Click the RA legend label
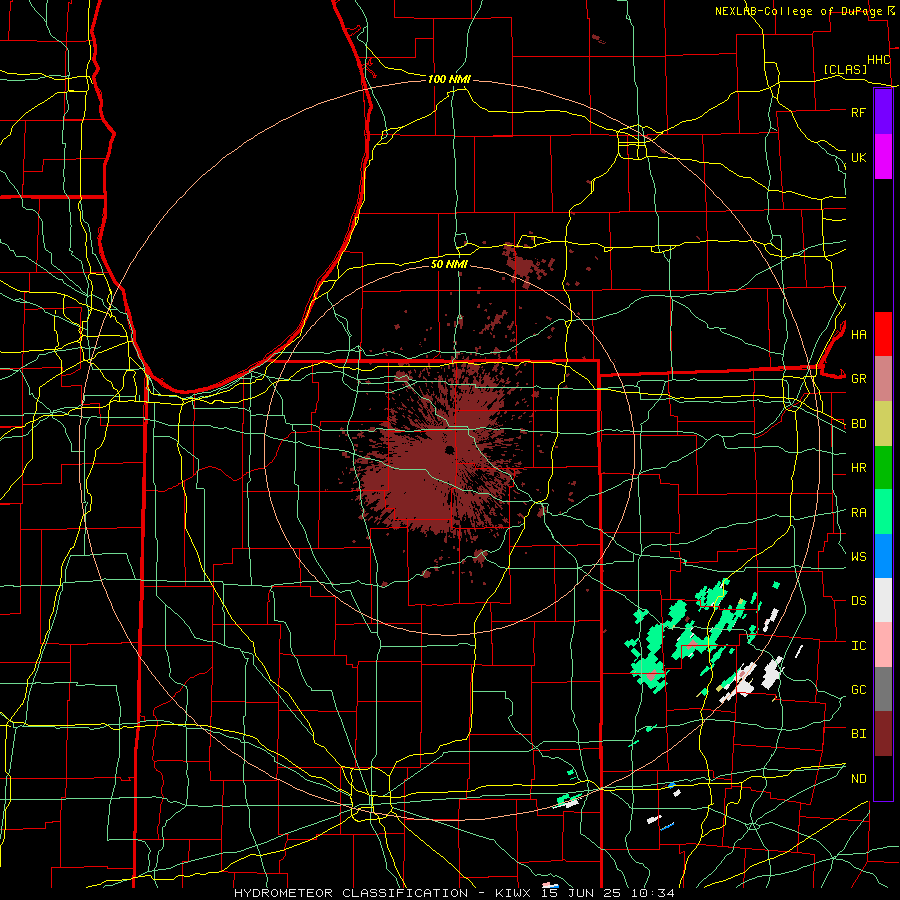The image size is (900, 900). click(858, 513)
